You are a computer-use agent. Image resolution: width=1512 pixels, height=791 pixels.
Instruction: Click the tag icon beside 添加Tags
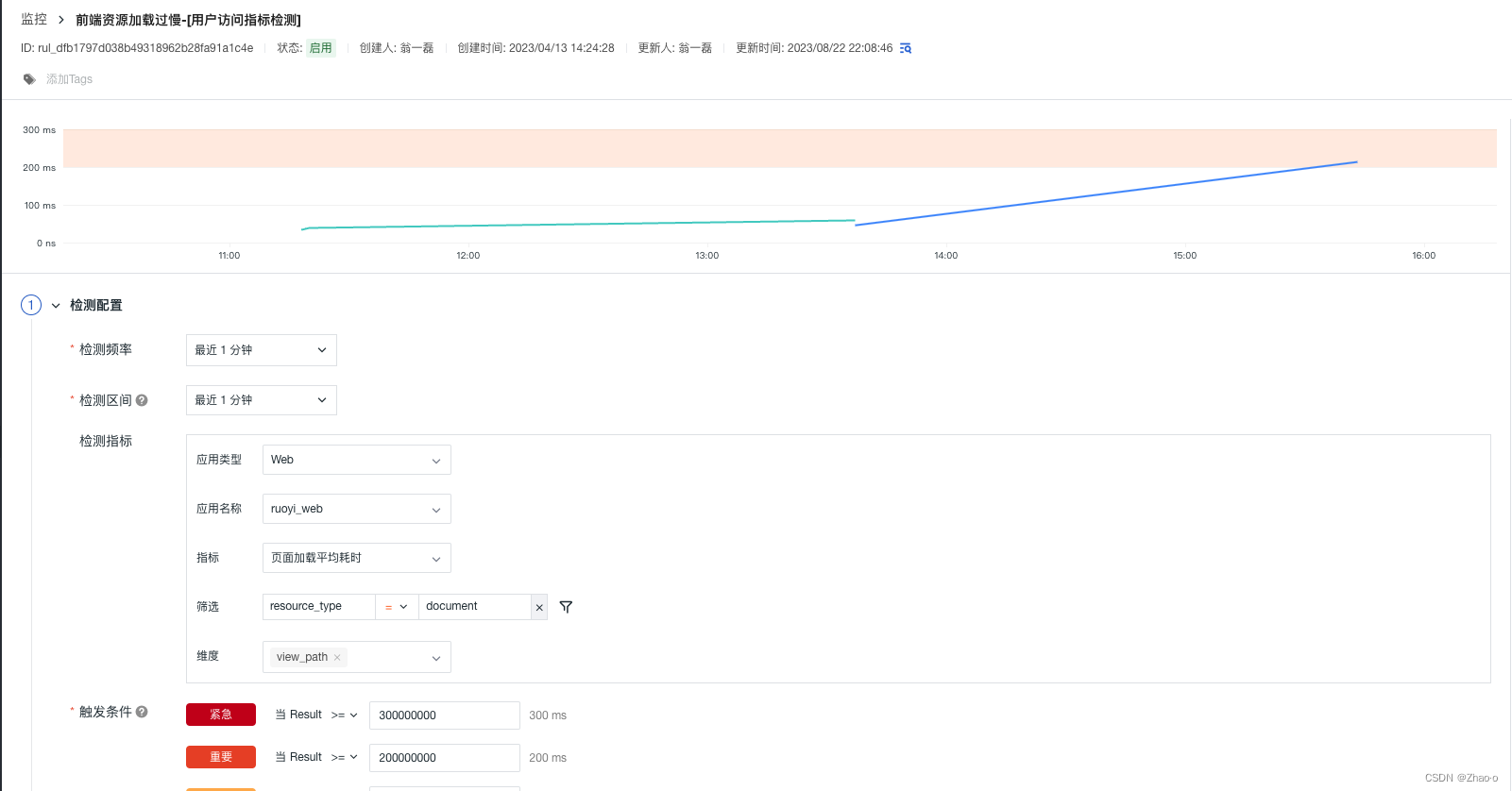(x=30, y=79)
